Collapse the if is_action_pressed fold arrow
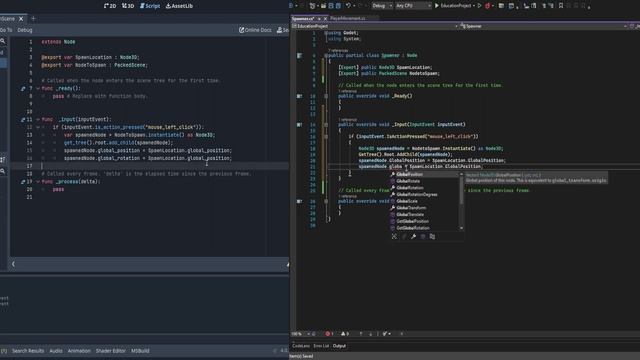This screenshot has height=360, width=640. coord(38,127)
